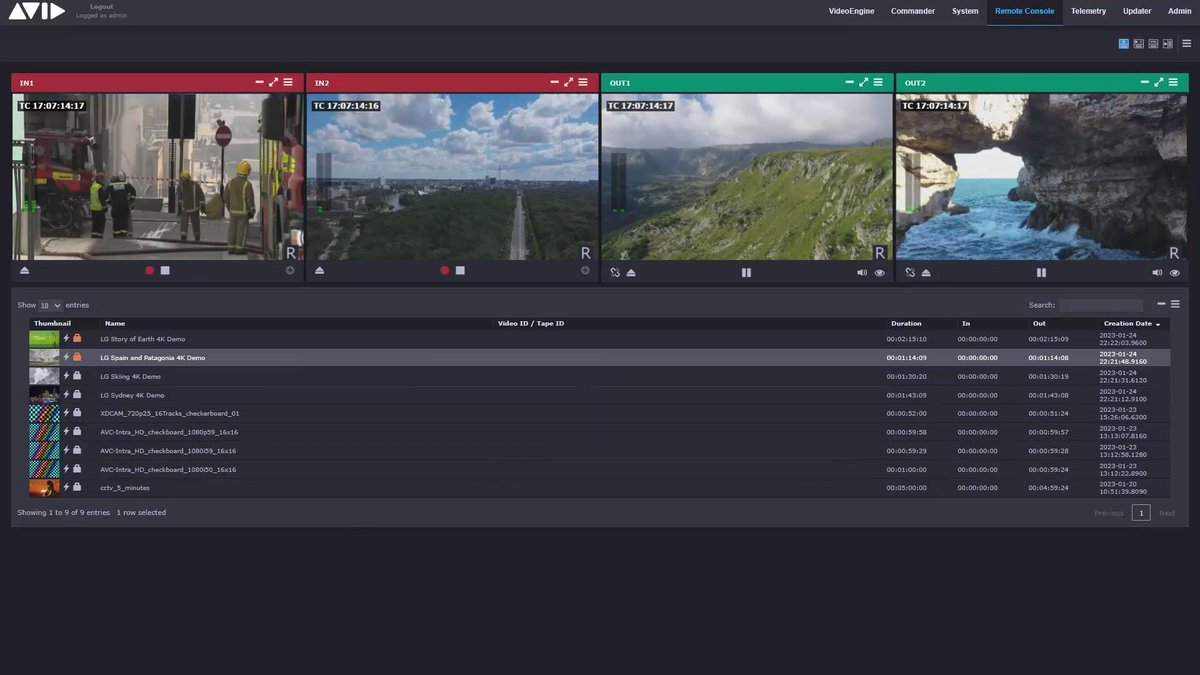Open the VideoEngine tab
Image resolution: width=1200 pixels, height=675 pixels.
click(x=852, y=12)
